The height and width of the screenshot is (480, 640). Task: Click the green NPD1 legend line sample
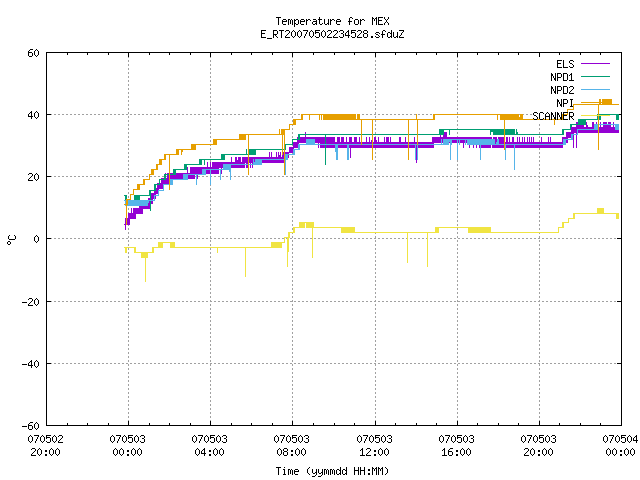point(595,77)
